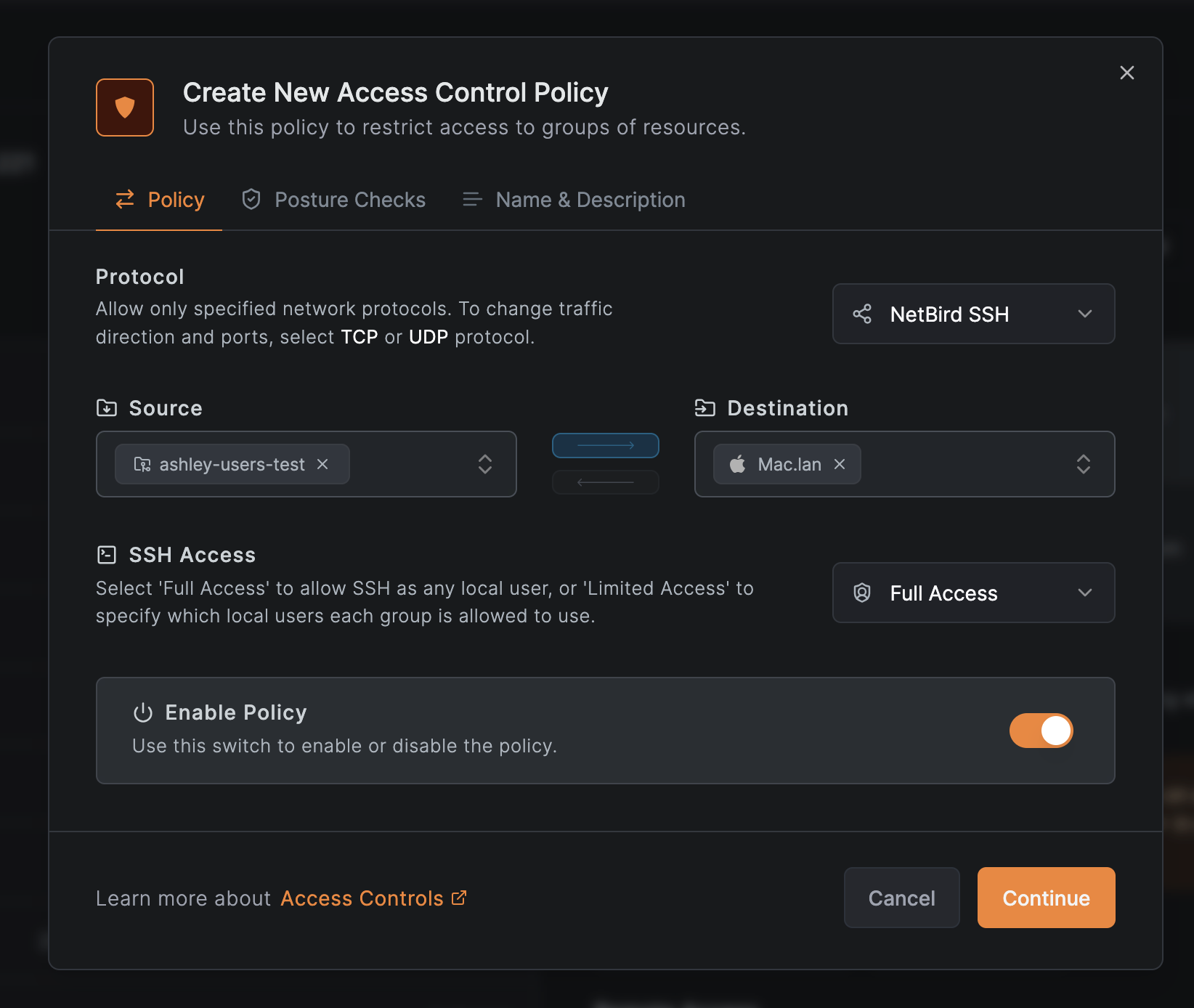Remove the ashley-users-test source group

(322, 464)
